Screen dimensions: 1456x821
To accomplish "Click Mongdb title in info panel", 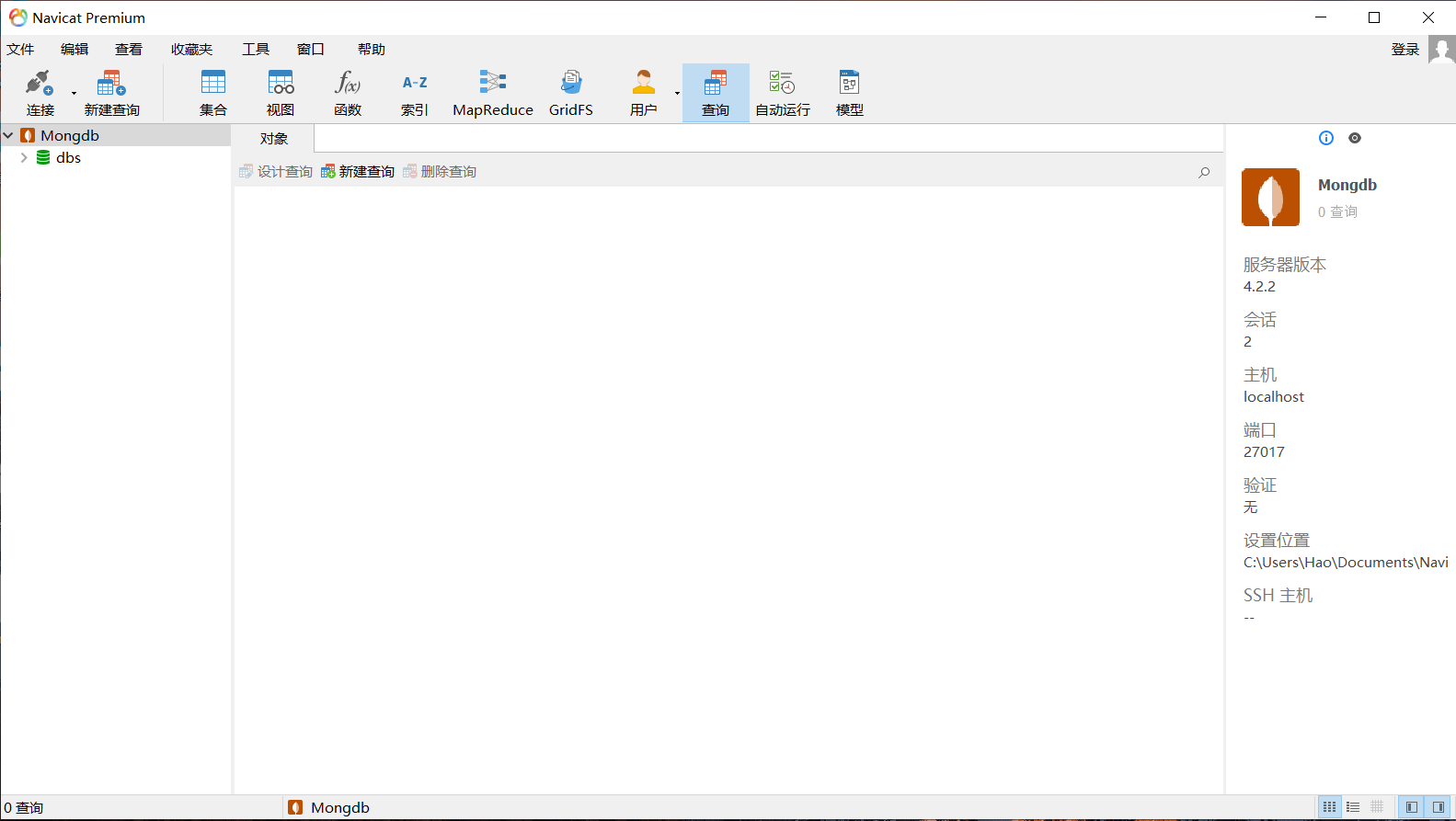I will coord(1347,185).
